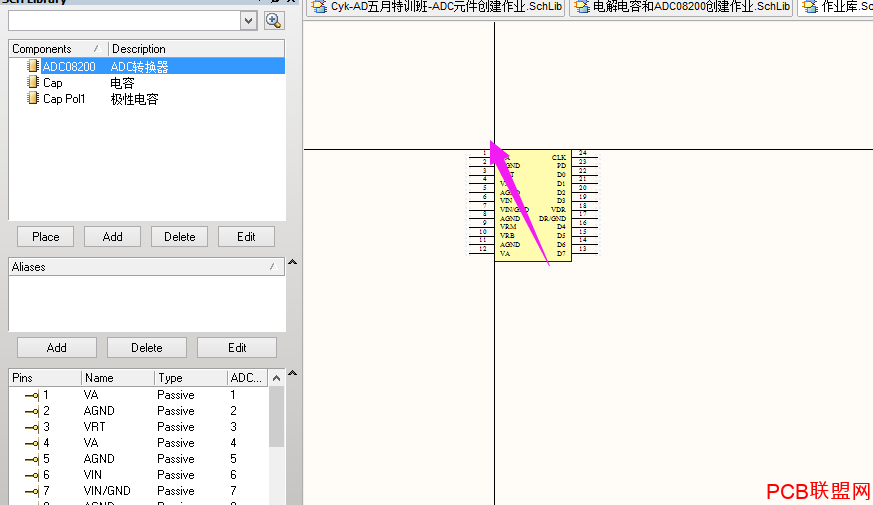The width and height of the screenshot is (873, 505).
Task: Click the Edit button under components list
Action: tap(246, 237)
